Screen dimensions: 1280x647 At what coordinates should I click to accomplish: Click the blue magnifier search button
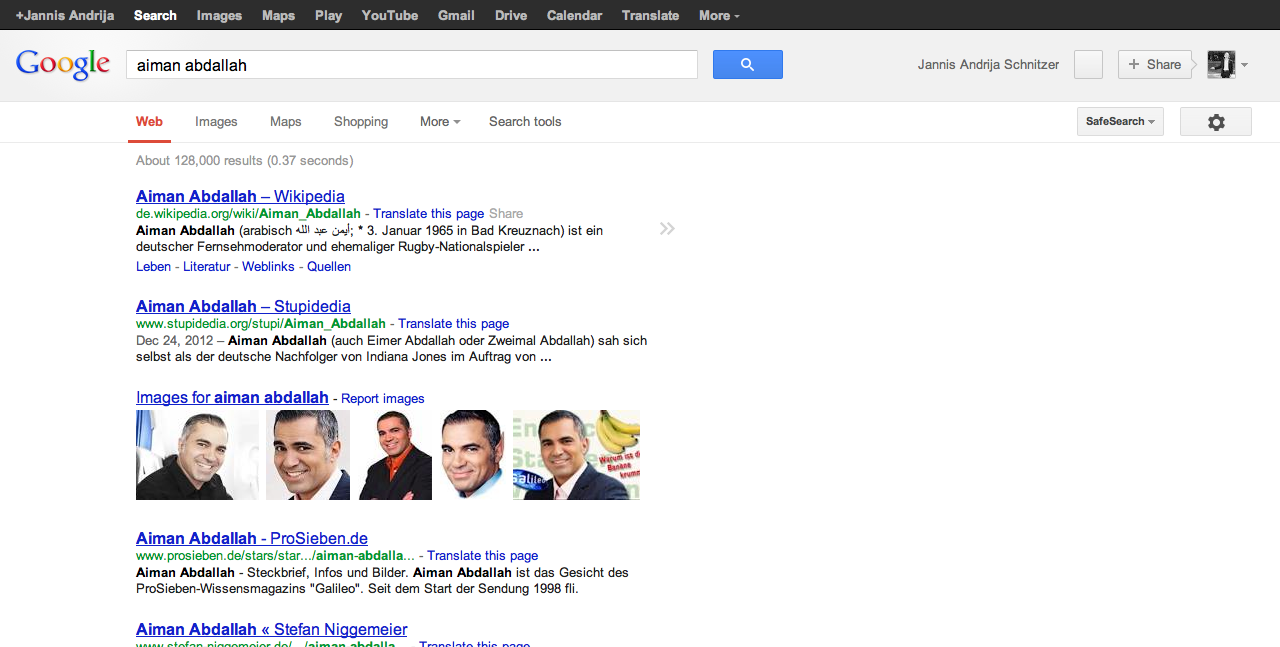pyautogui.click(x=747, y=64)
